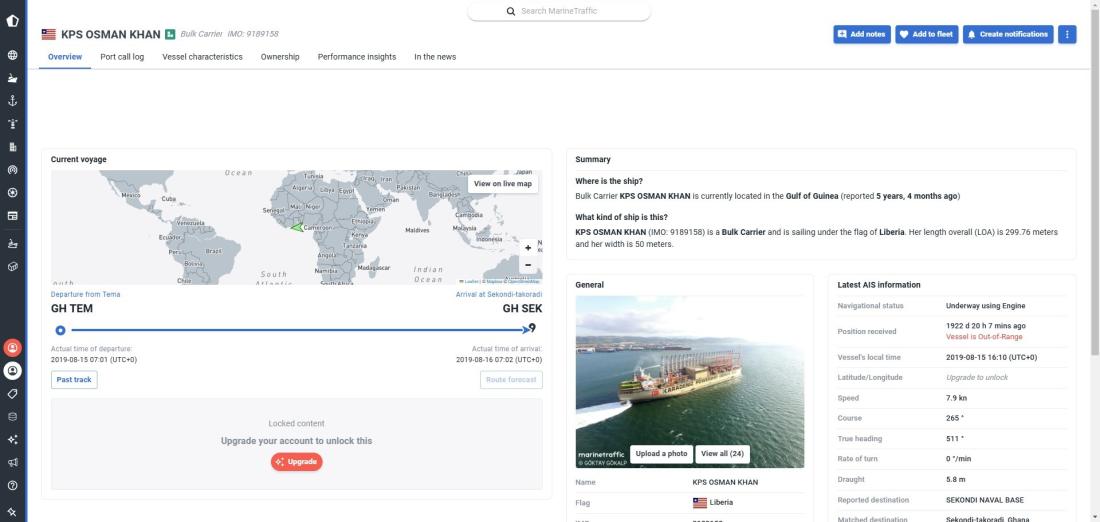The width and height of the screenshot is (1100, 522).
Task: Open the AIS stations antenna sidebar icon
Action: [12, 170]
